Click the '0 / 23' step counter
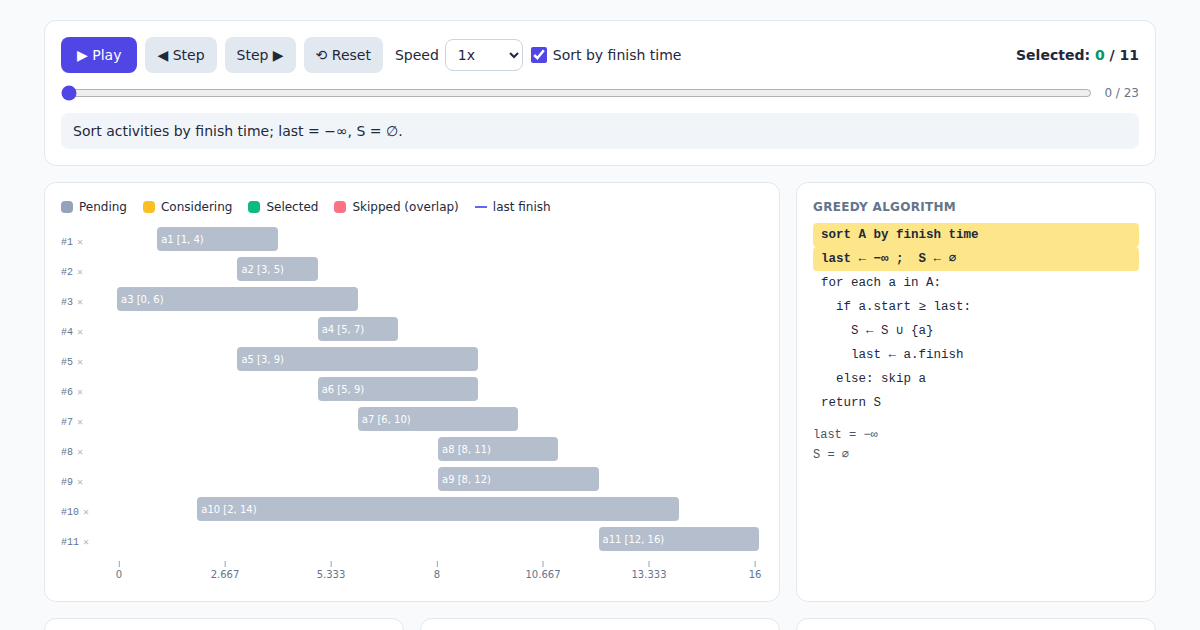Image resolution: width=1200 pixels, height=630 pixels. [1121, 93]
